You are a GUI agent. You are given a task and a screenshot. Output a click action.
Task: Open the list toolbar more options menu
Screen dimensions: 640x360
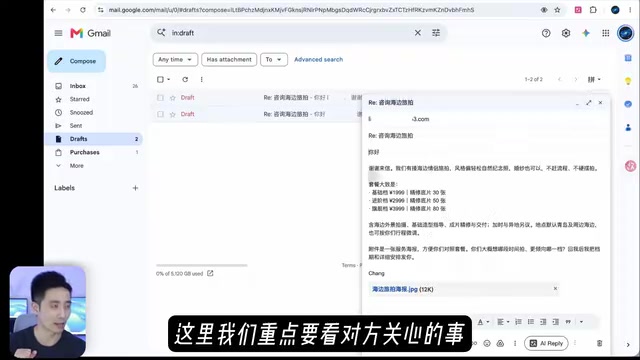(x=201, y=80)
